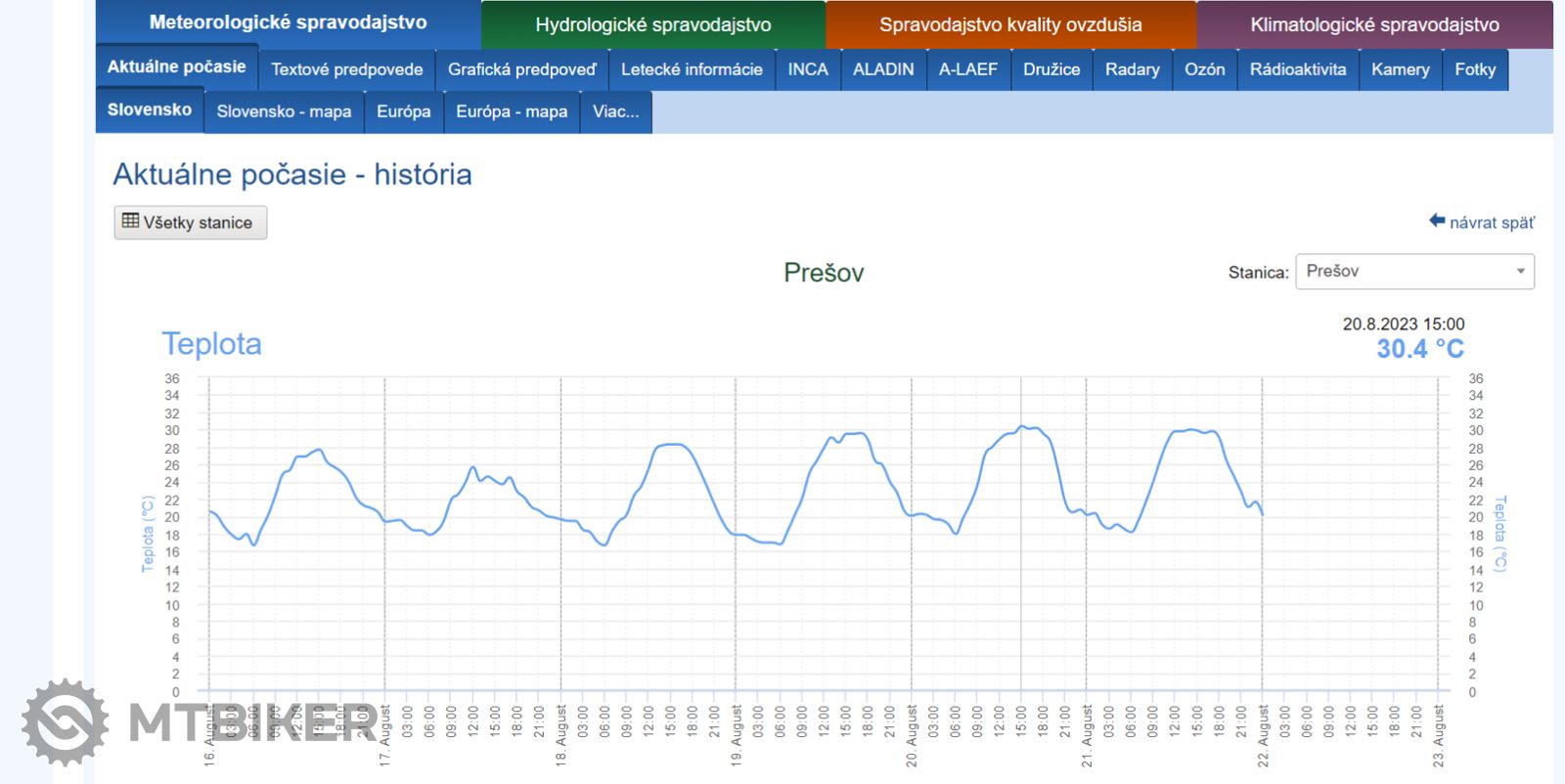The height and width of the screenshot is (784, 1565).
Task: Open the Letecké informácie tab
Action: [692, 69]
